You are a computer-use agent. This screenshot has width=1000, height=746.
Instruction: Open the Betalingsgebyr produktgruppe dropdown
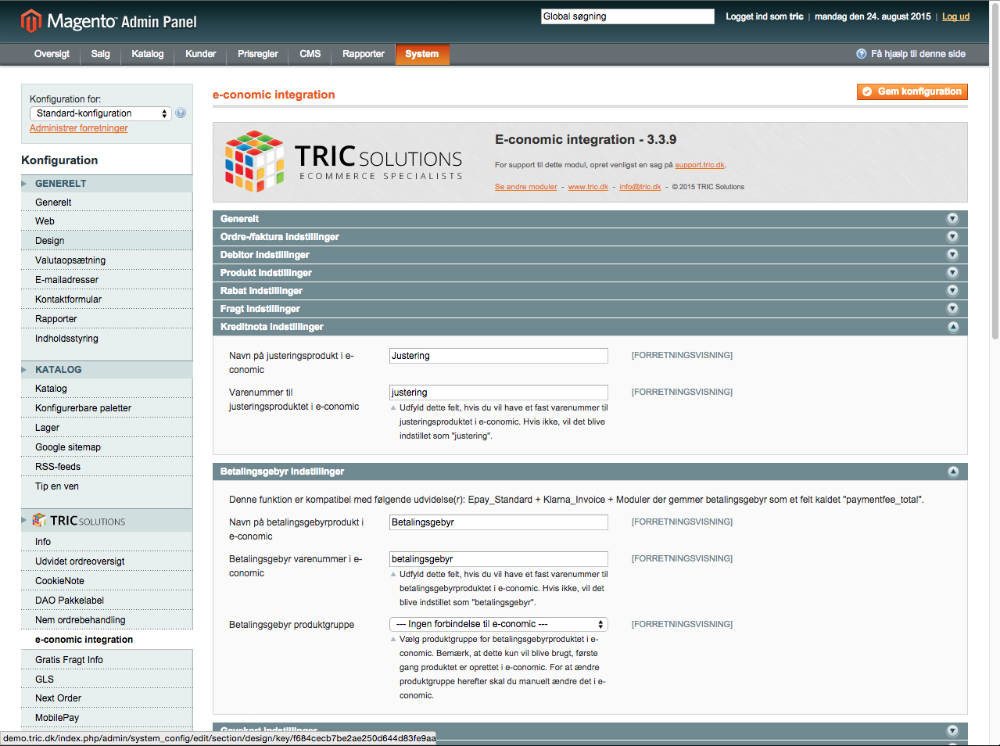(498, 623)
